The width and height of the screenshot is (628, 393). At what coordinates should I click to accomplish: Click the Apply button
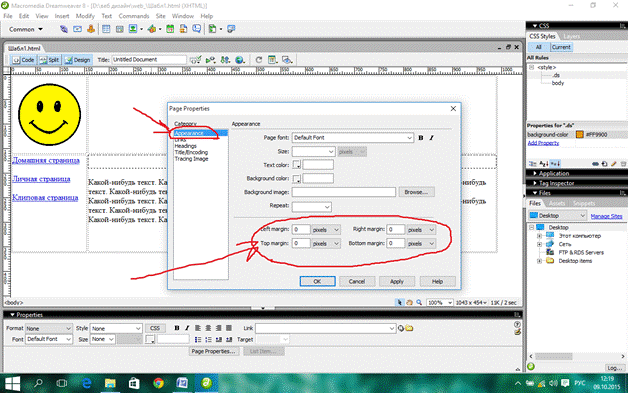click(397, 281)
